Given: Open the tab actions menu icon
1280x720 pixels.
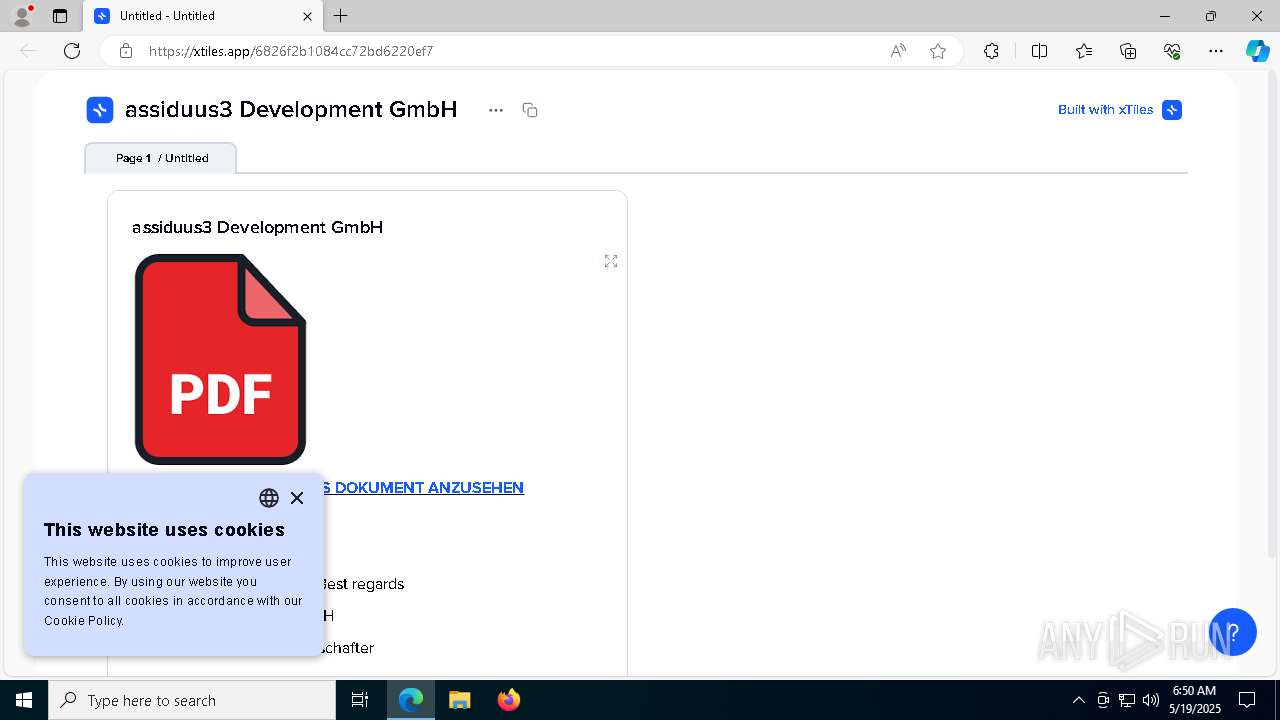Looking at the screenshot, I should [60, 16].
